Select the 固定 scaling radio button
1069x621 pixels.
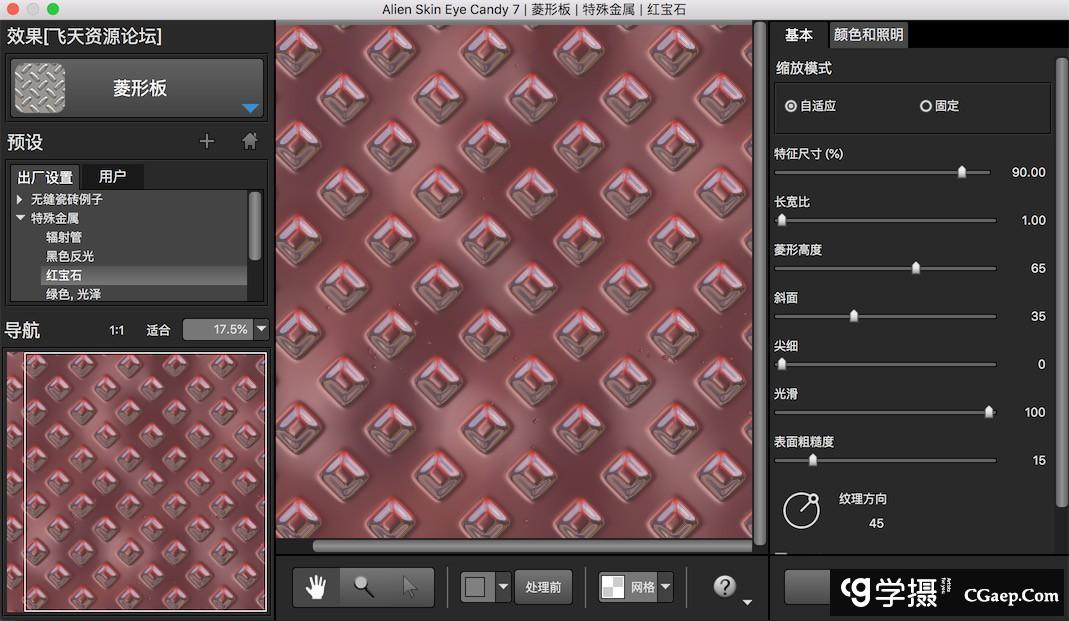pyautogui.click(x=925, y=106)
